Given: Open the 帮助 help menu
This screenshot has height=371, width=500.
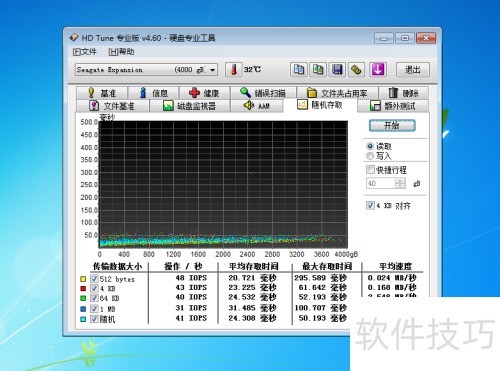Looking at the screenshot, I should 121,52.
